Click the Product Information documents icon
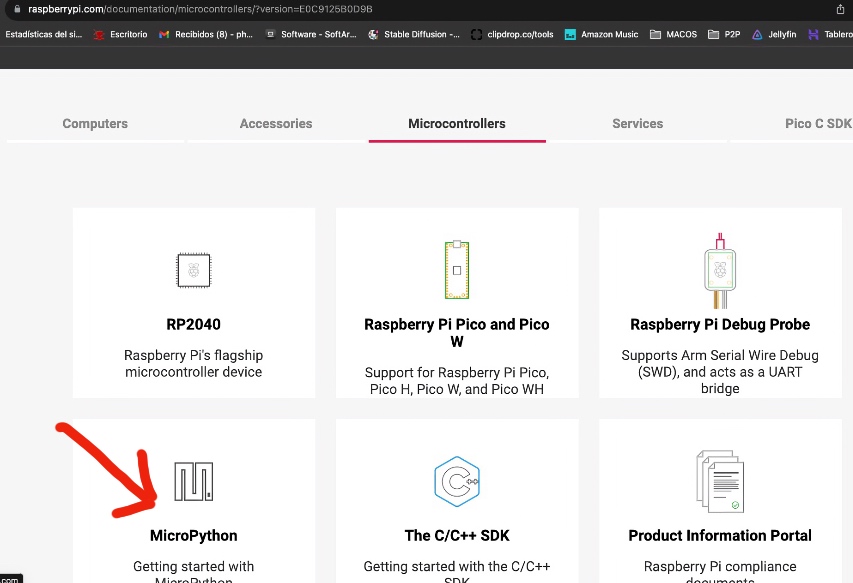The image size is (853, 583). (720, 481)
